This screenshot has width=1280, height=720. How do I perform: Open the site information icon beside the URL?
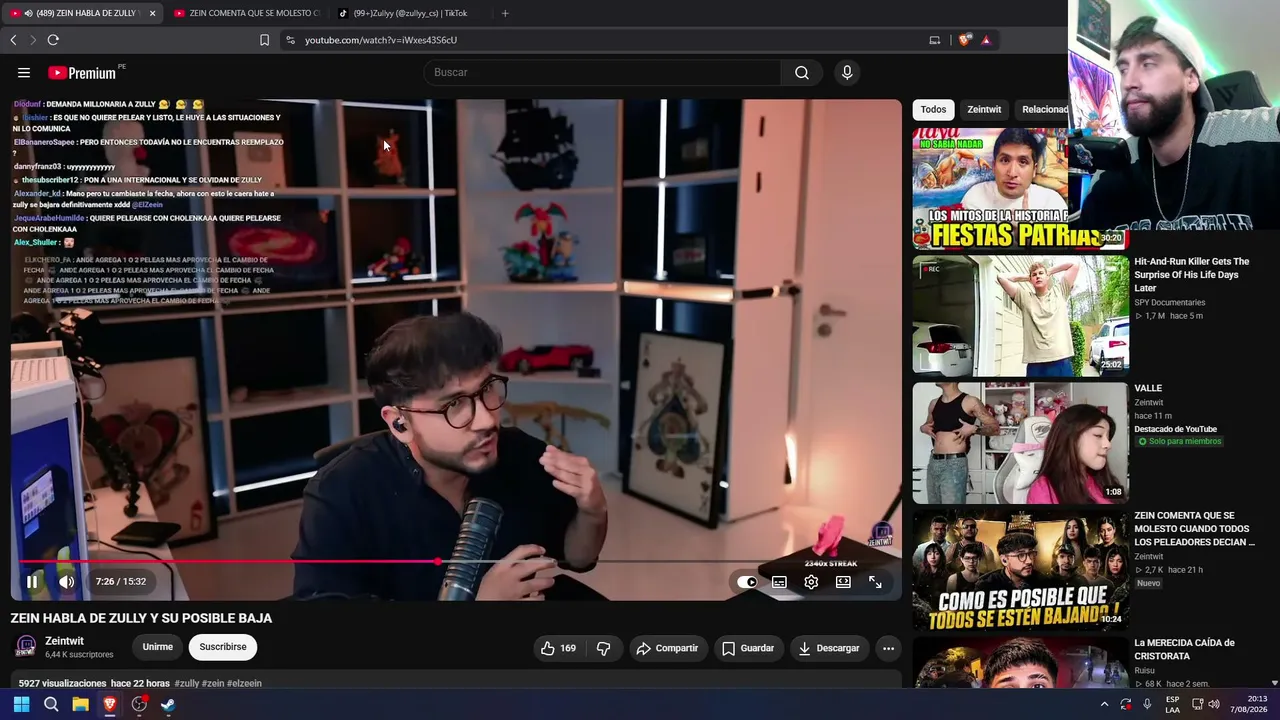[290, 40]
